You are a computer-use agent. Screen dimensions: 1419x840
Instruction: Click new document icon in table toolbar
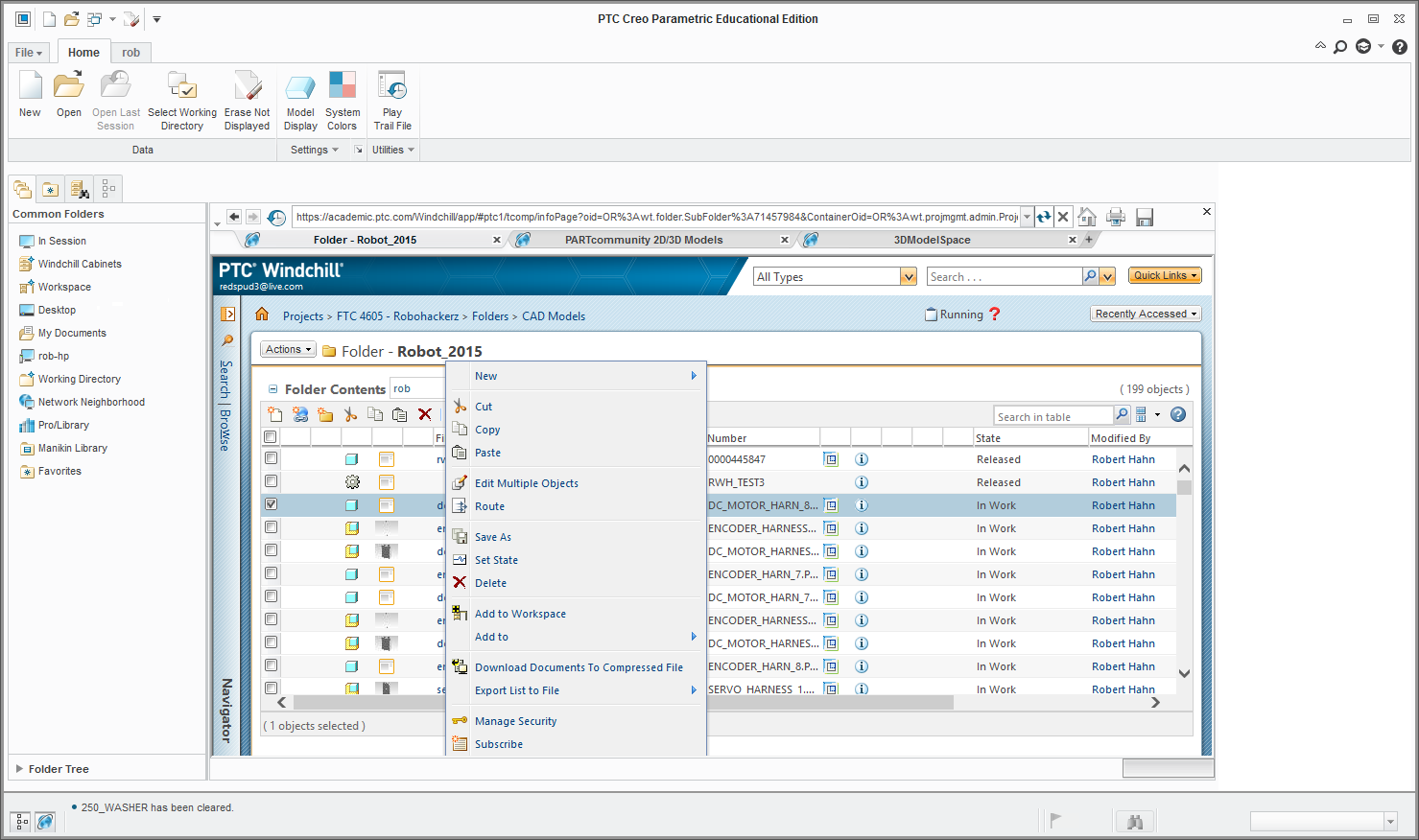point(275,414)
